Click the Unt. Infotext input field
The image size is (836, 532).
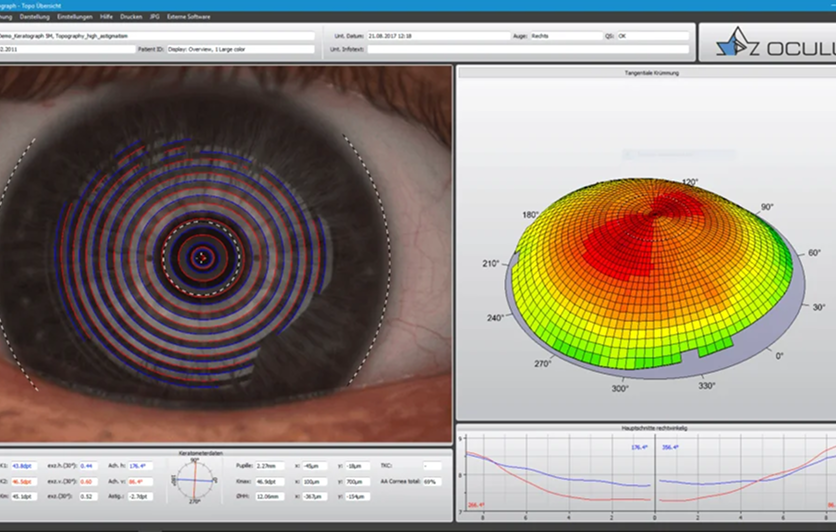pos(528,49)
